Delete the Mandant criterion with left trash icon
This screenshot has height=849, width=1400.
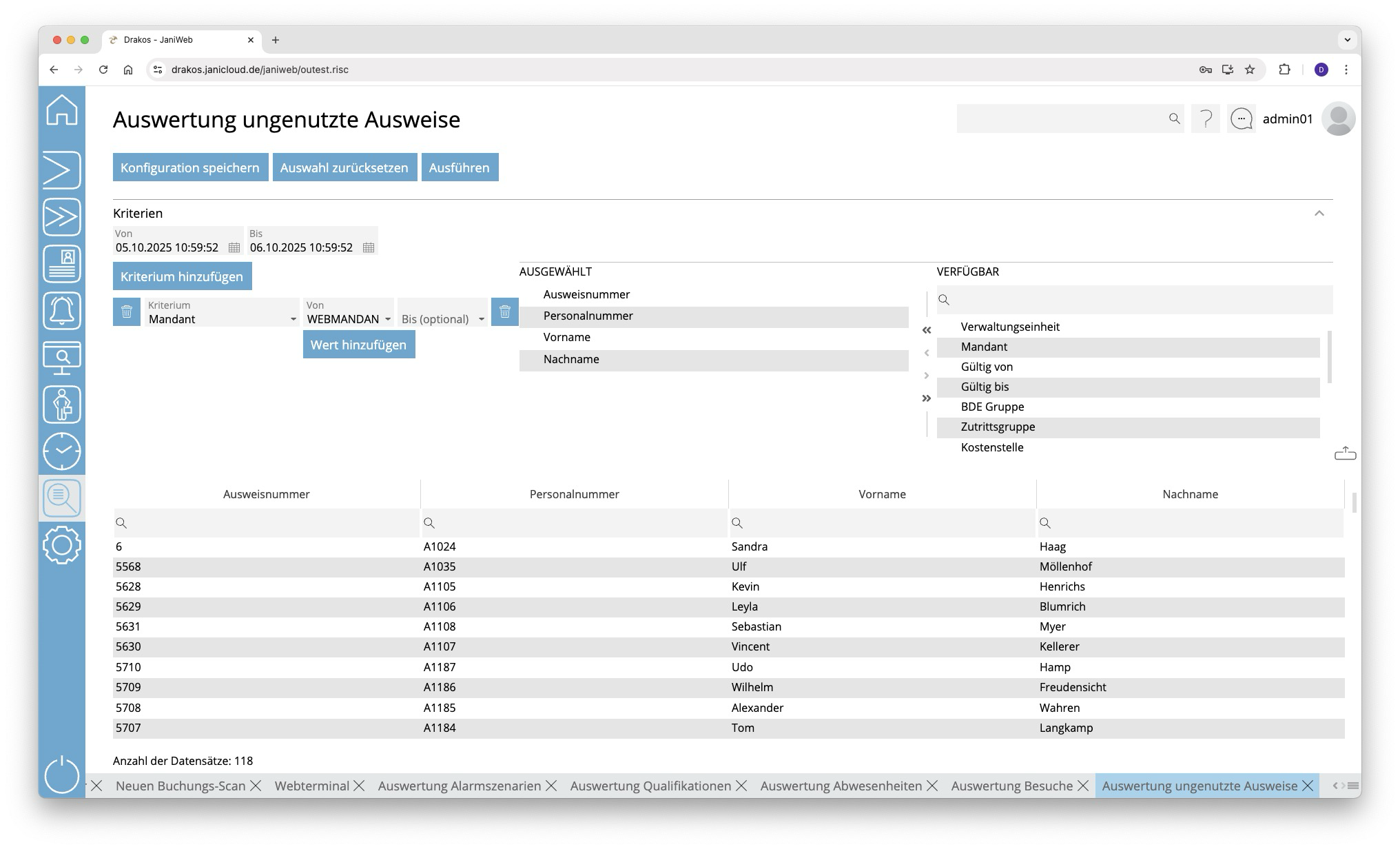(x=127, y=311)
